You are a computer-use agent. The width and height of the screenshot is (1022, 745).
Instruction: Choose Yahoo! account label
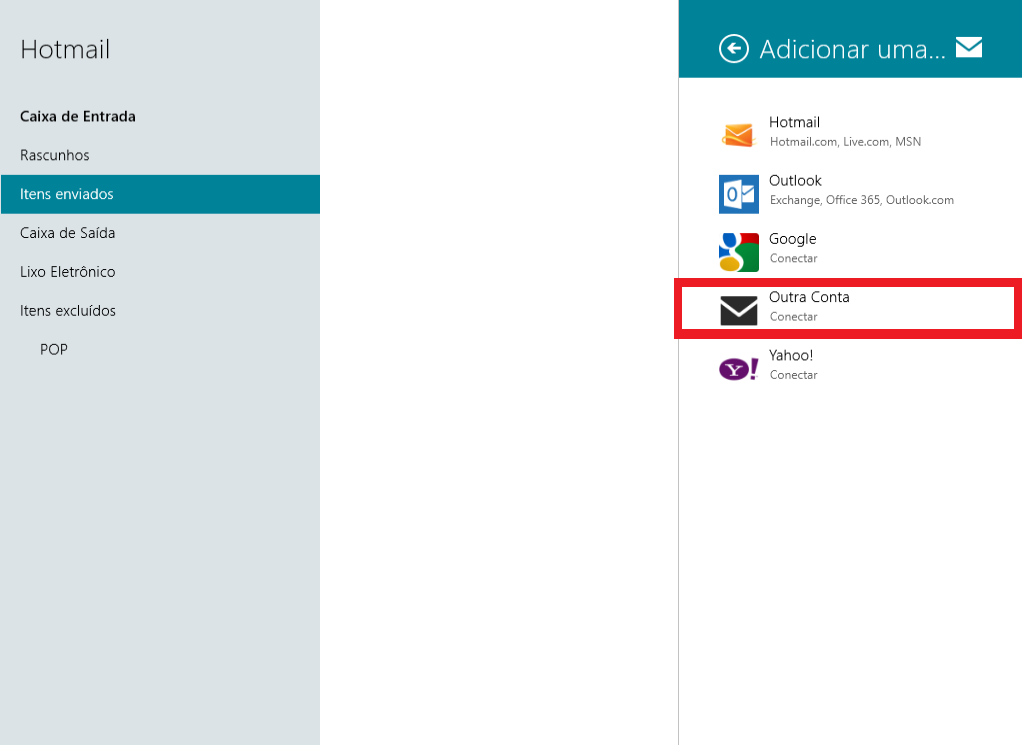[x=791, y=355]
